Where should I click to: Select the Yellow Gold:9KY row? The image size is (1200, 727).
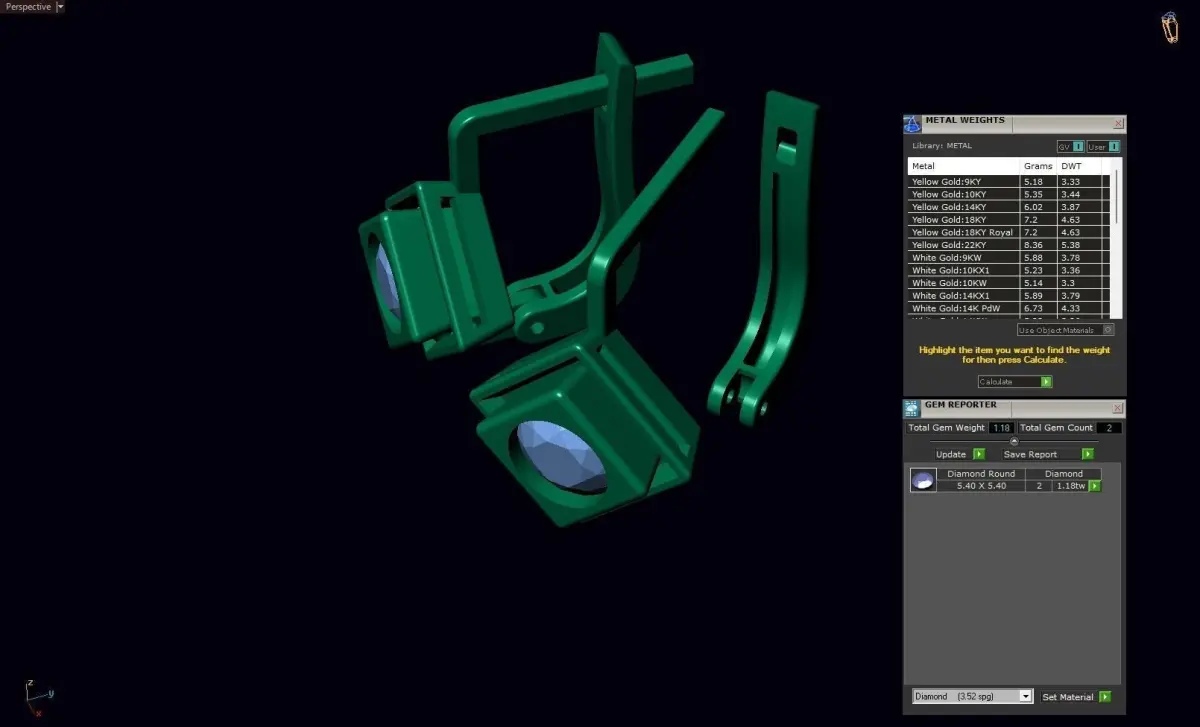pos(1008,182)
